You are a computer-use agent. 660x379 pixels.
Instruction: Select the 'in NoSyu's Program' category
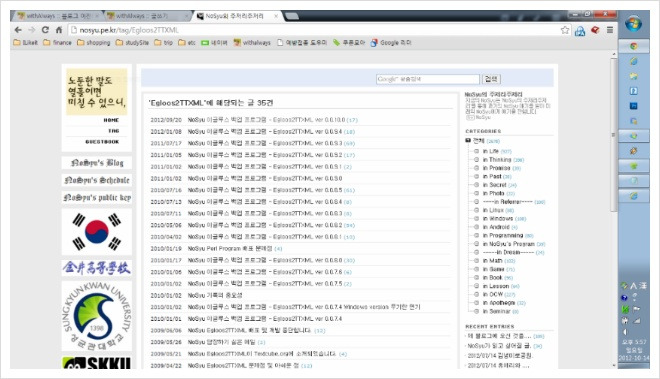click(x=508, y=244)
